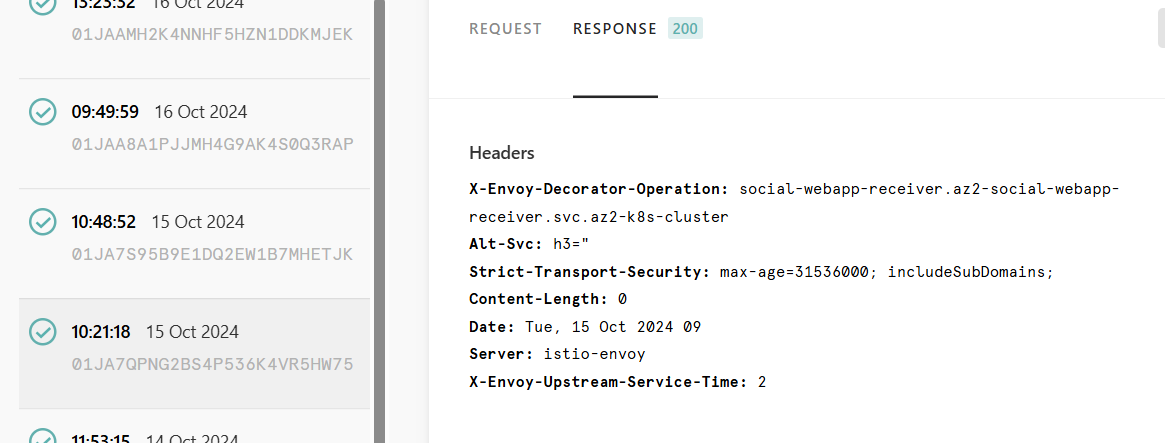Click the 11:53:15 14 Oct timestamp entry

click(x=155, y=438)
